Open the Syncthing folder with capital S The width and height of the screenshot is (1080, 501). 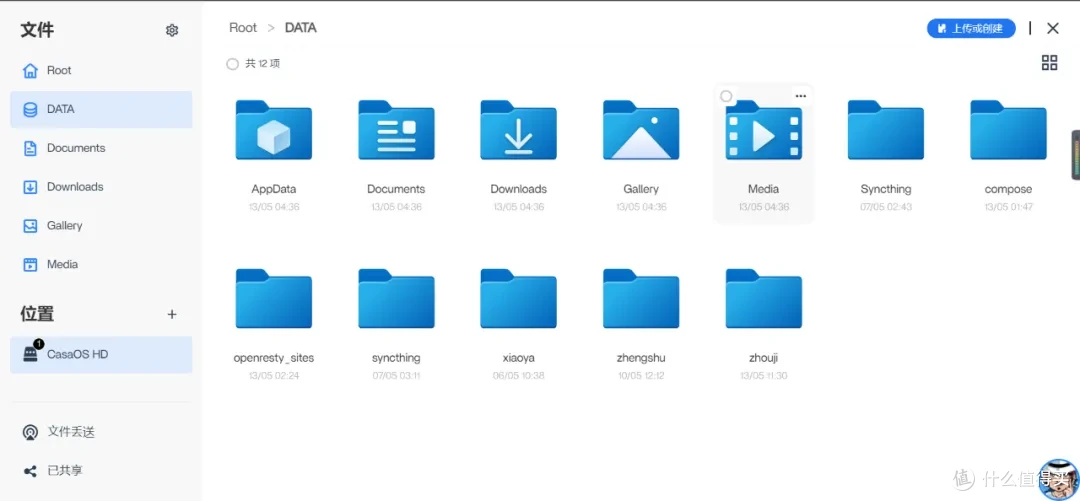tap(886, 130)
